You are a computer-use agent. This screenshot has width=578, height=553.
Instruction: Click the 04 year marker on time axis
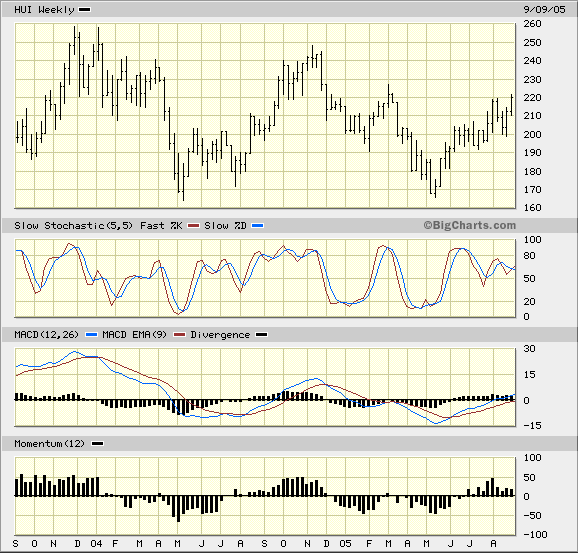[x=96, y=544]
